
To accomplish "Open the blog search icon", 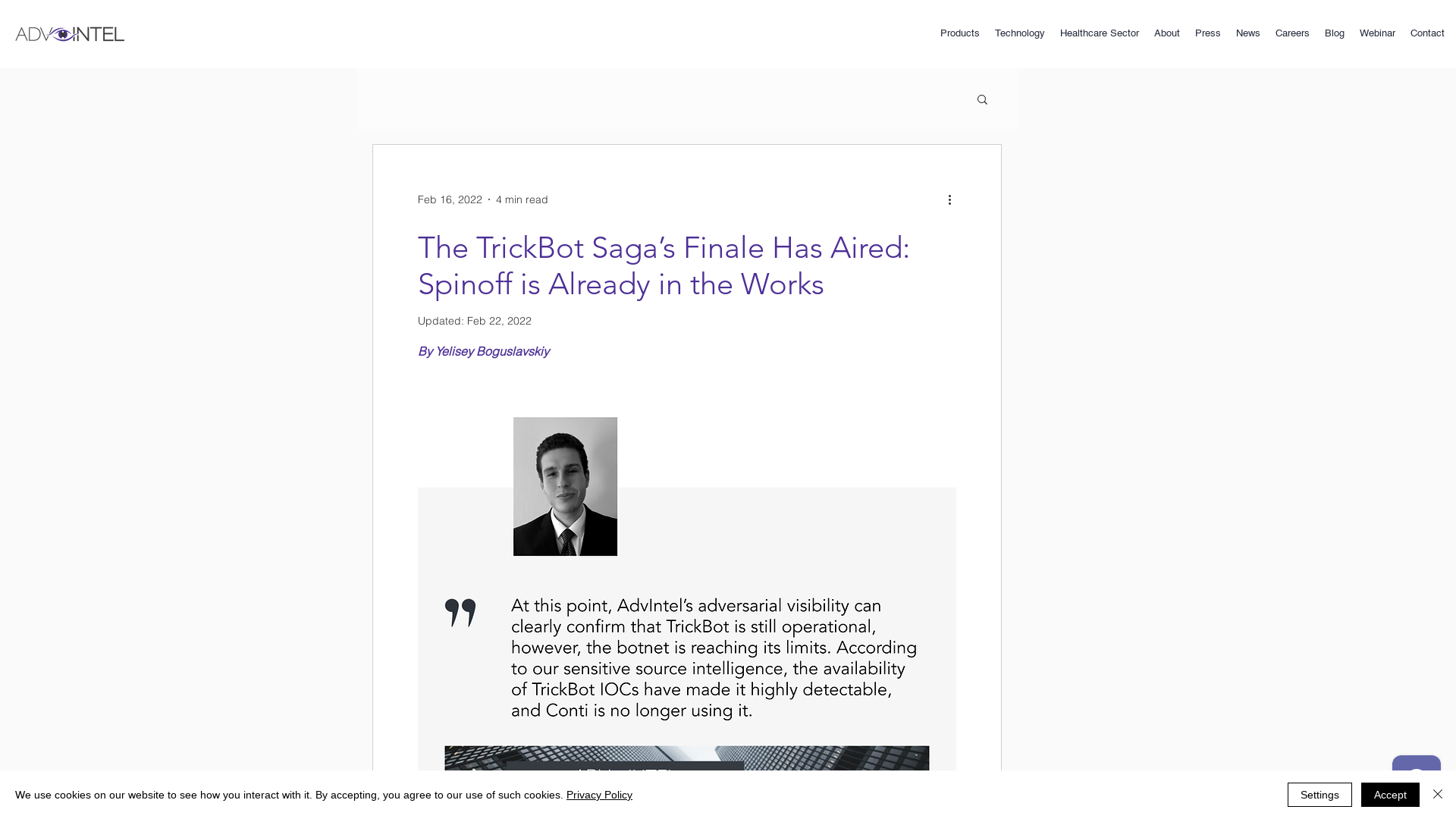I will coord(982,100).
